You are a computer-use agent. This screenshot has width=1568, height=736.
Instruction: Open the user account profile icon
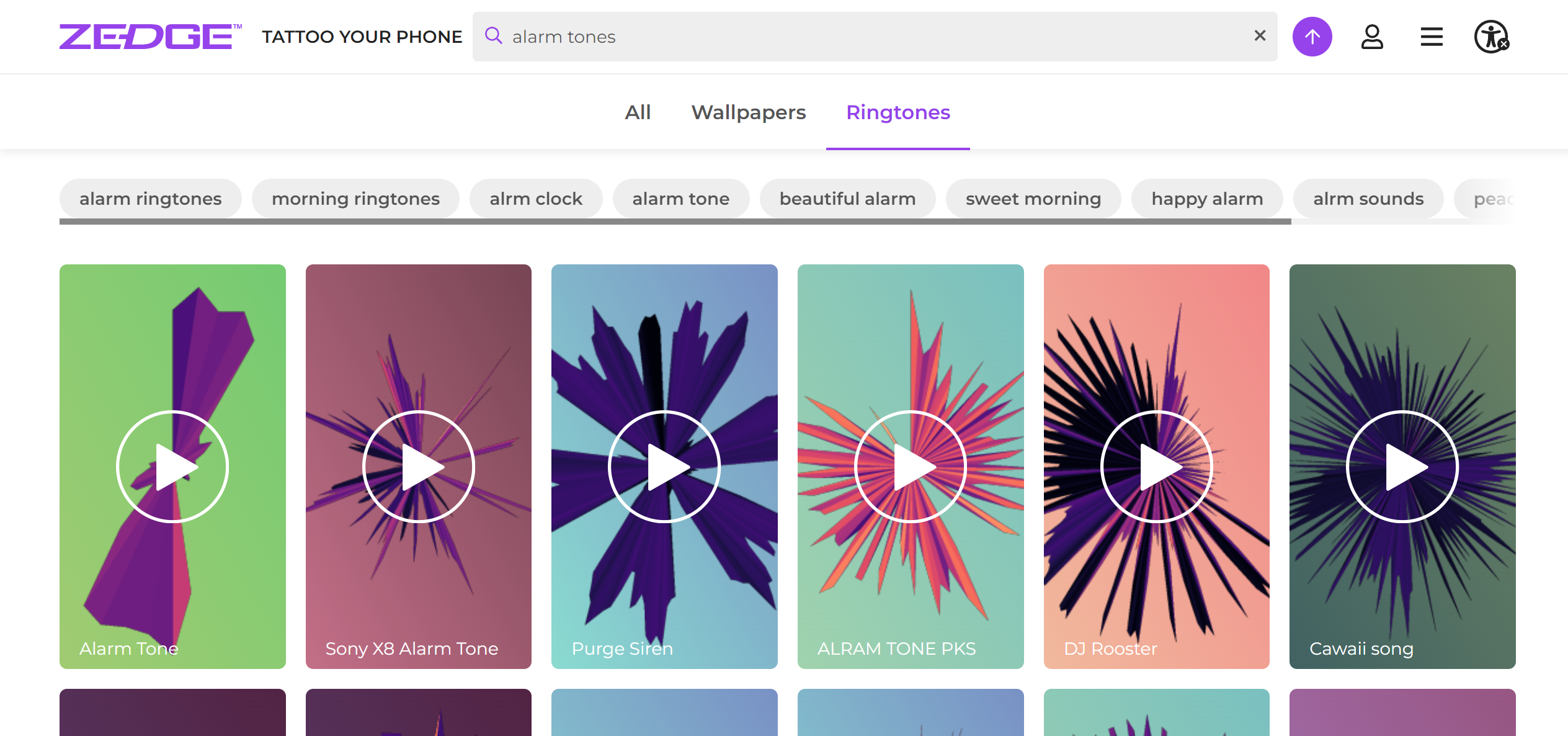coord(1372,37)
